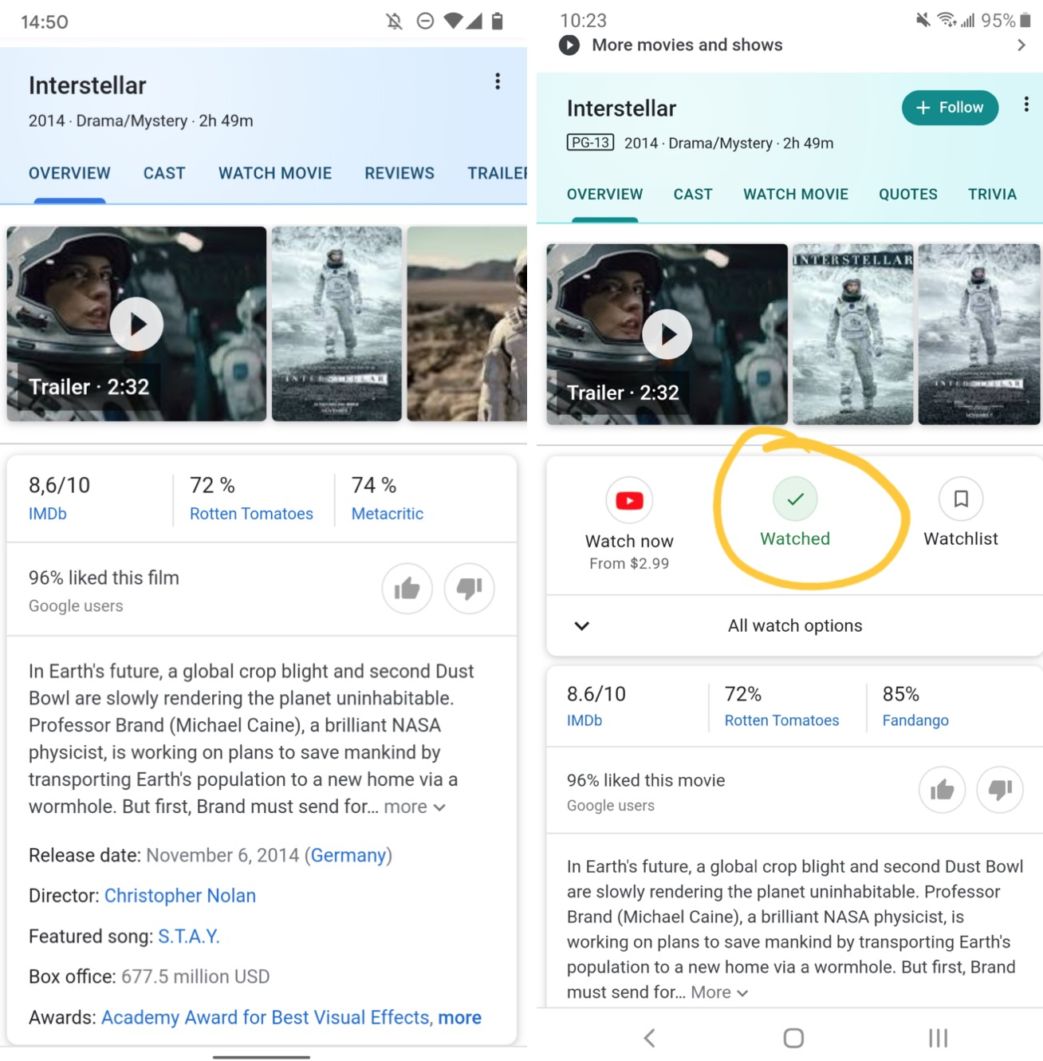Select the OVERVIEW tab on the 10:23 screen

pos(604,194)
